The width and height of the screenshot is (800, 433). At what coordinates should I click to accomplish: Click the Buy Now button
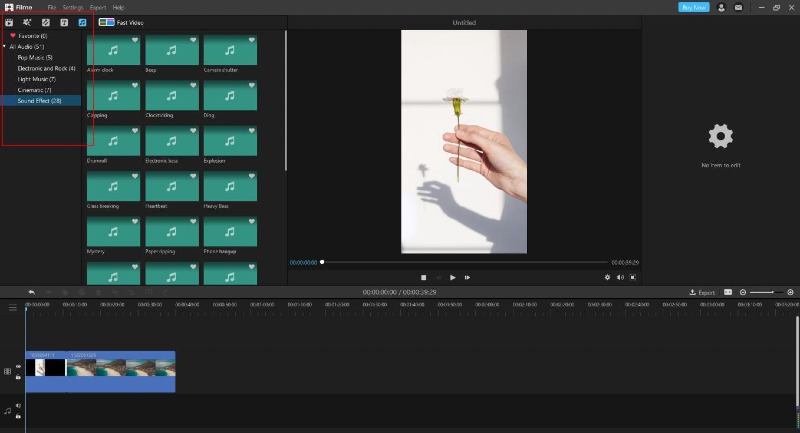click(693, 8)
